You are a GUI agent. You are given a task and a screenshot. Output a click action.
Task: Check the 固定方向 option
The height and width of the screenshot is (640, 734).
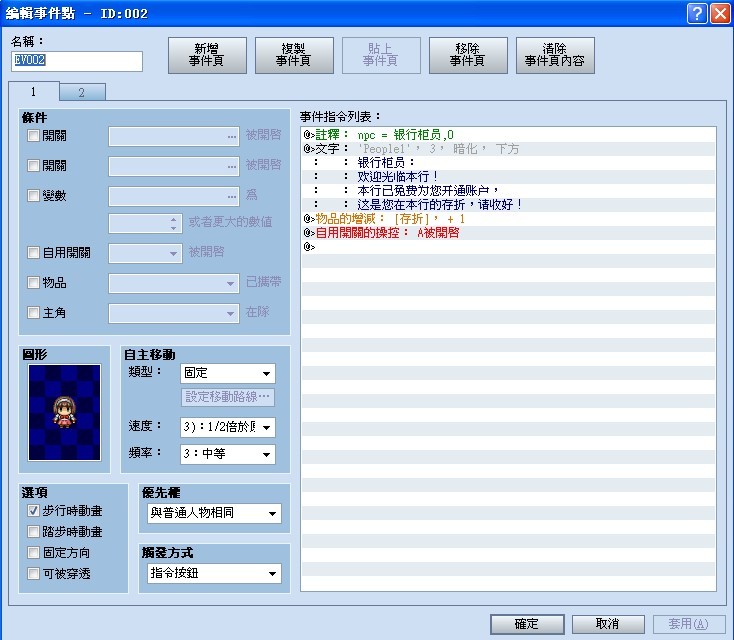(x=33, y=553)
